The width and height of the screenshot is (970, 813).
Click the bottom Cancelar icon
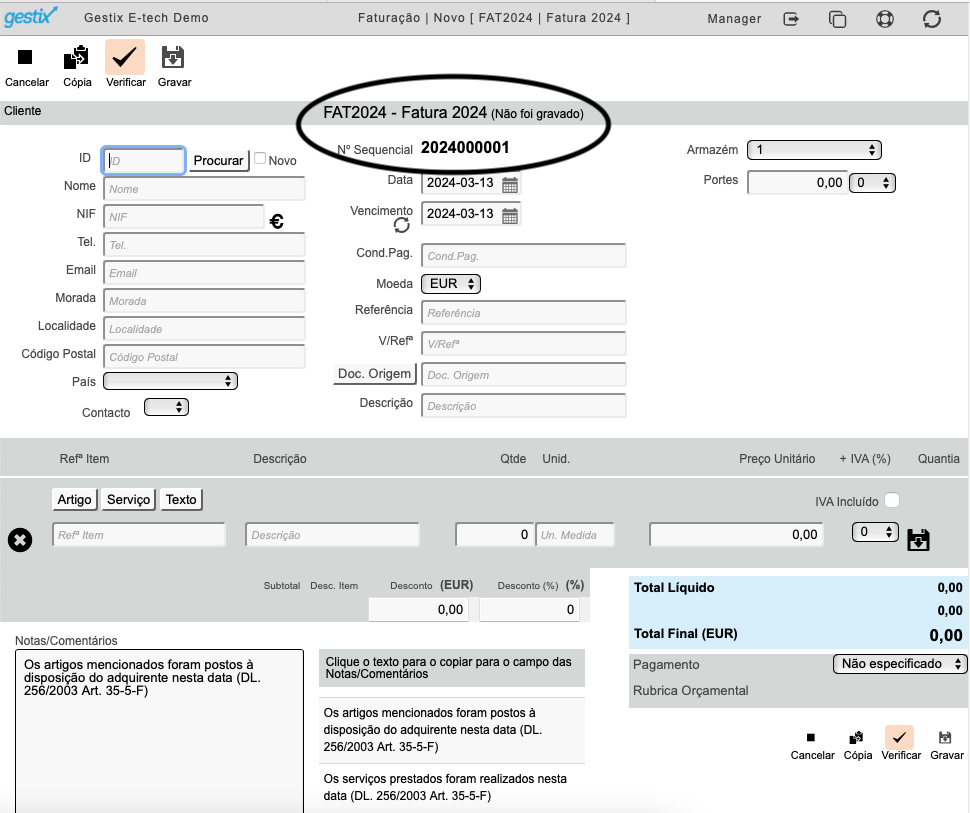tap(811, 737)
